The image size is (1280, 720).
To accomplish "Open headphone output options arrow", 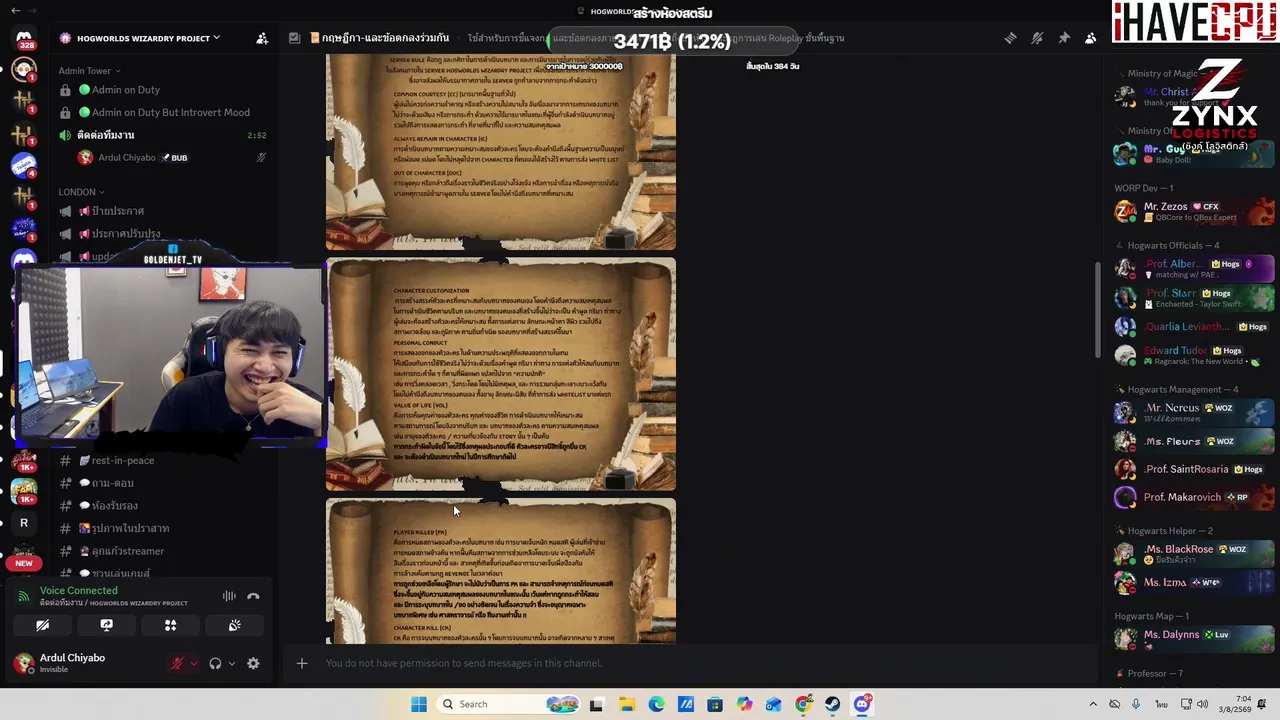I will pyautogui.click(x=232, y=663).
